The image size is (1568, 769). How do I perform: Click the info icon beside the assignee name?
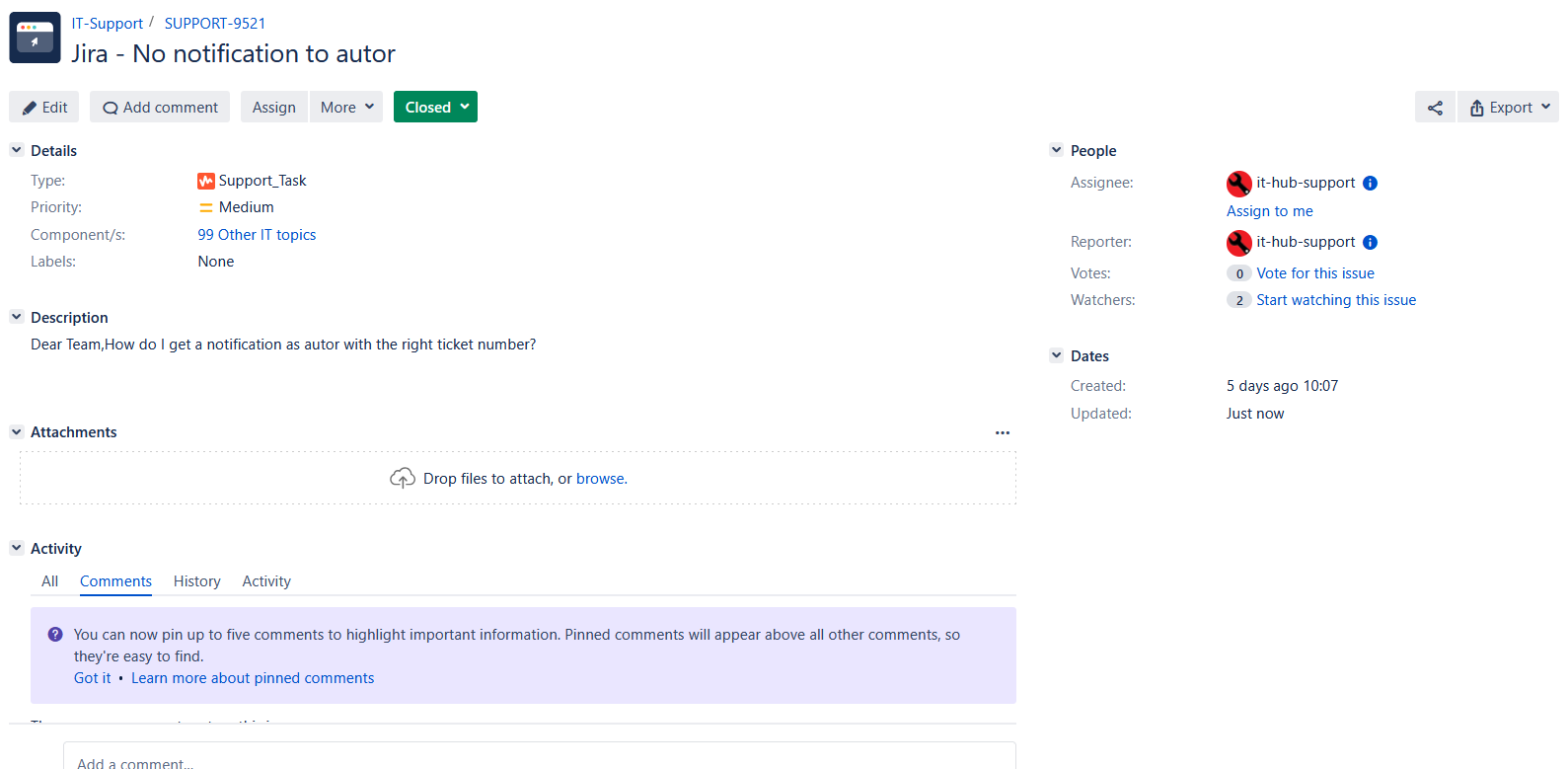click(x=1370, y=183)
